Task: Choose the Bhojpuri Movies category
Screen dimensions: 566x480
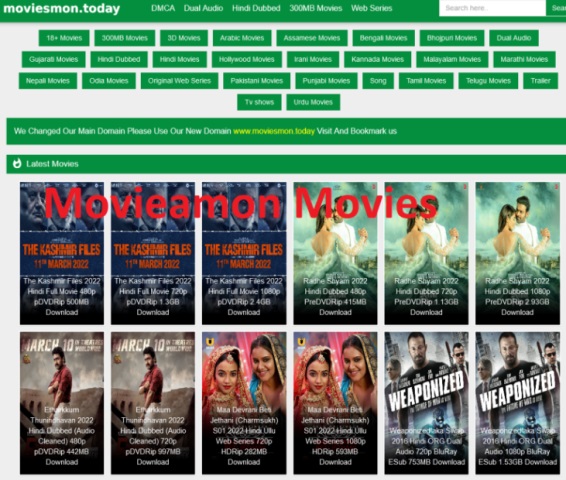Action: coord(452,38)
